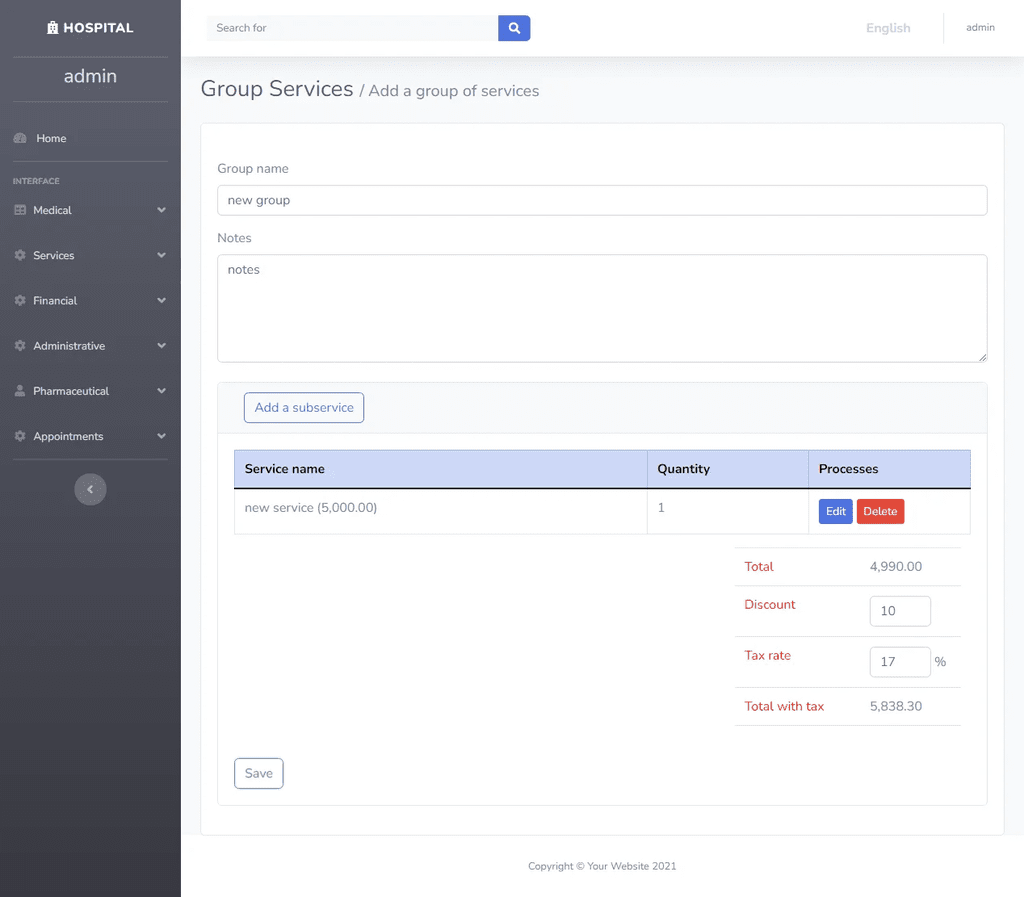Click the hospital building logo icon
1024x897 pixels.
pos(53,27)
